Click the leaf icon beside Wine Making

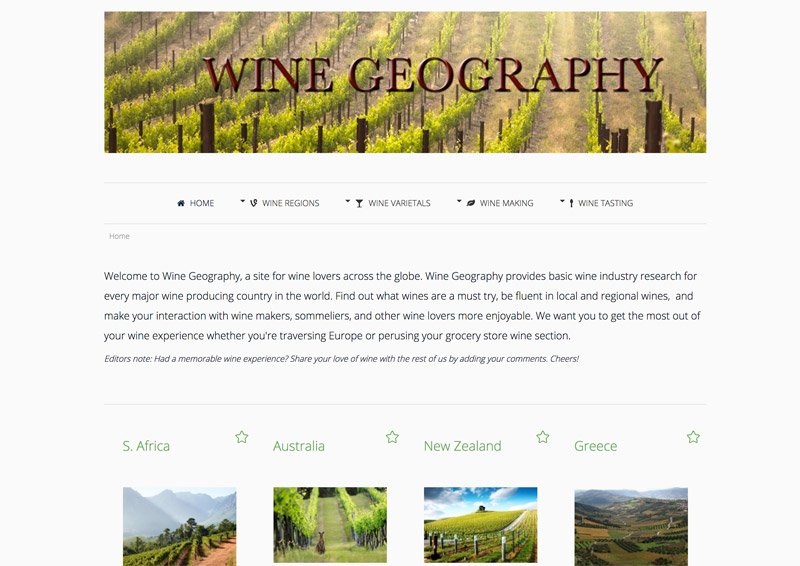point(471,203)
